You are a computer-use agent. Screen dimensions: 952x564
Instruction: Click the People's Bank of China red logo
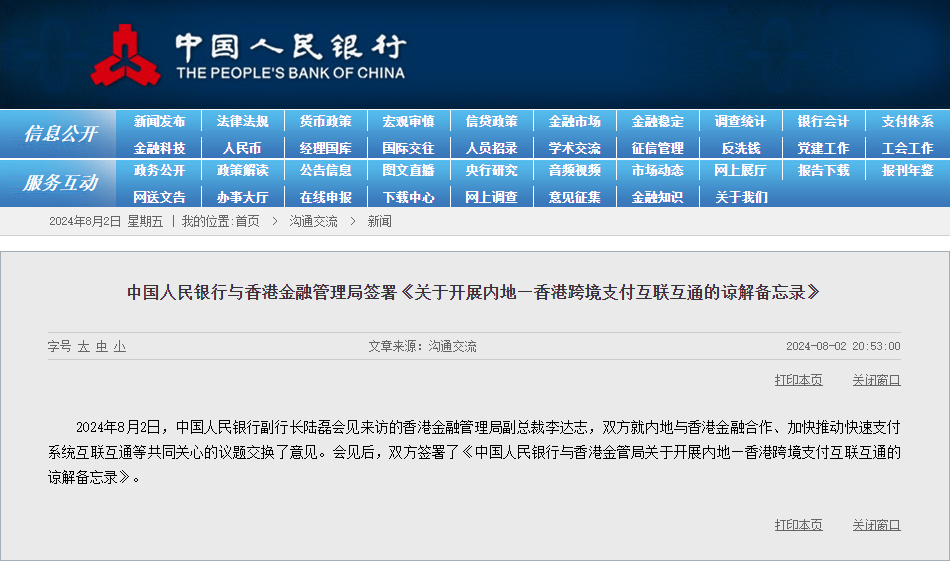(125, 57)
